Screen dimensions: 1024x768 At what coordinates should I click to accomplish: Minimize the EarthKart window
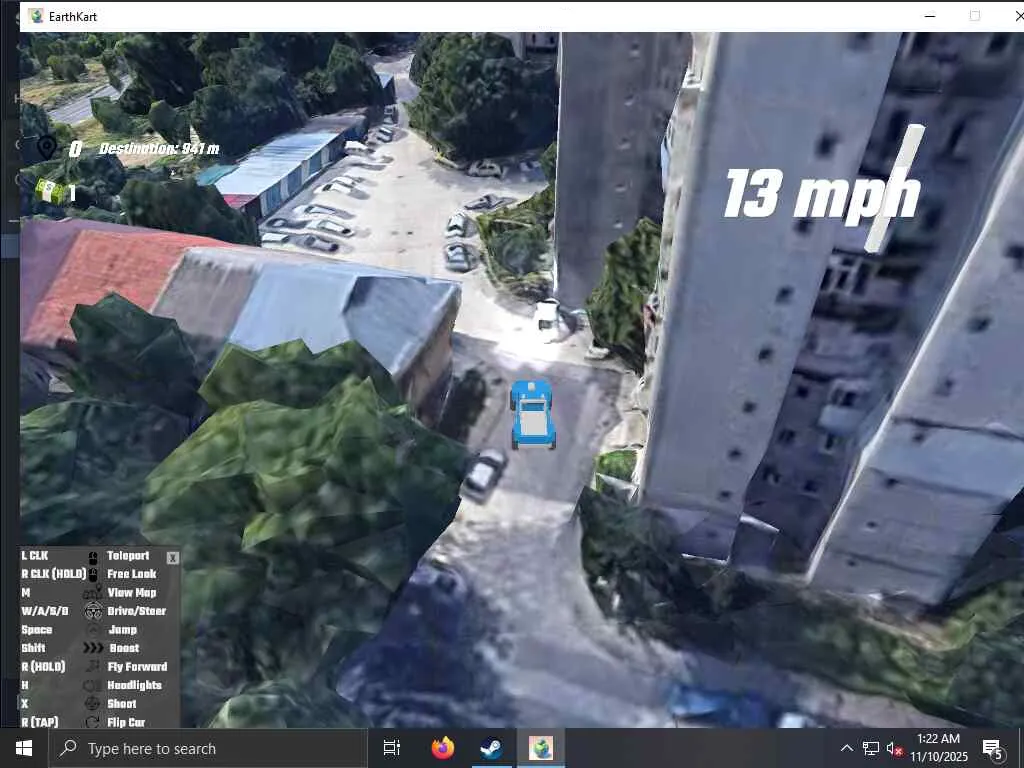pyautogui.click(x=930, y=16)
